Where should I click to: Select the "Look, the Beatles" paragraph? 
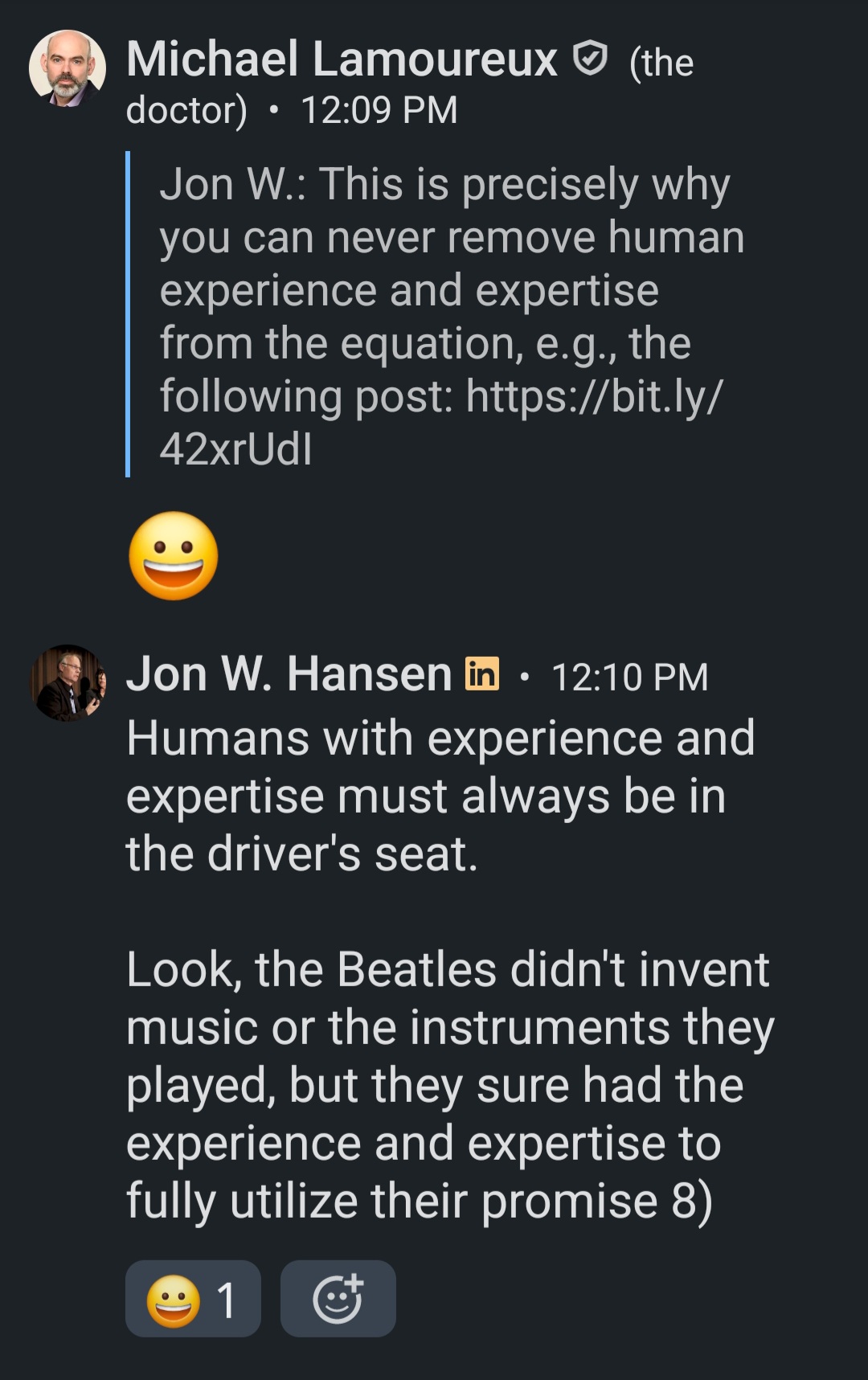click(449, 1085)
